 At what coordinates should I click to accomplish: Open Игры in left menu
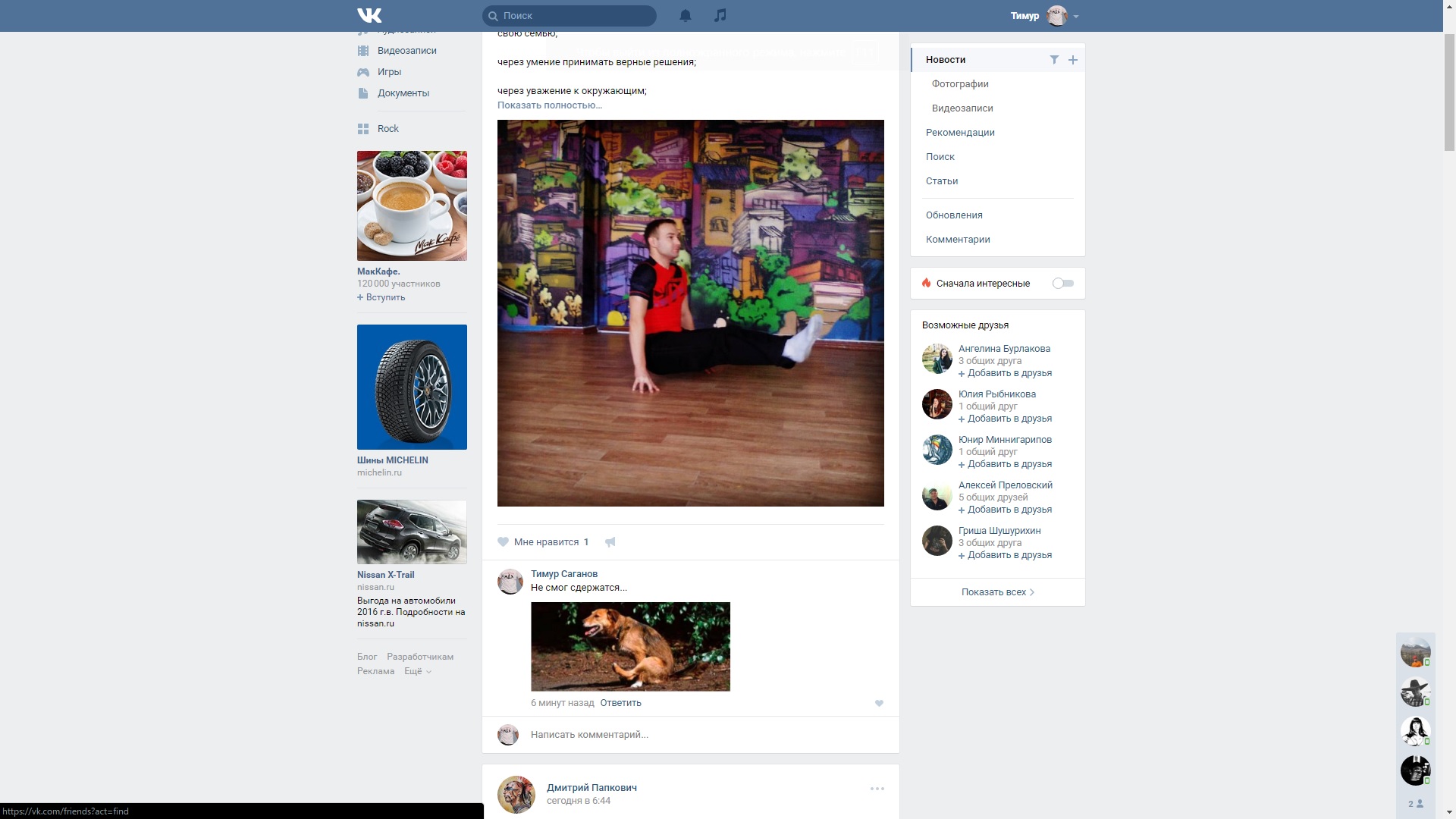pos(390,72)
